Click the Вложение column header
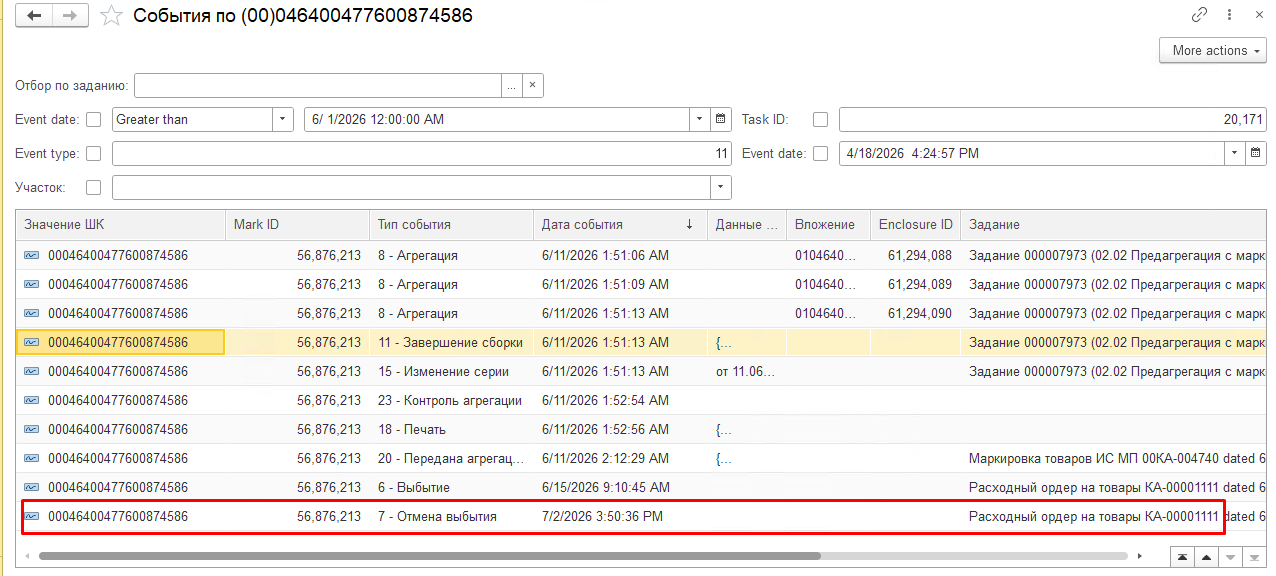The width and height of the screenshot is (1276, 576). point(828,225)
